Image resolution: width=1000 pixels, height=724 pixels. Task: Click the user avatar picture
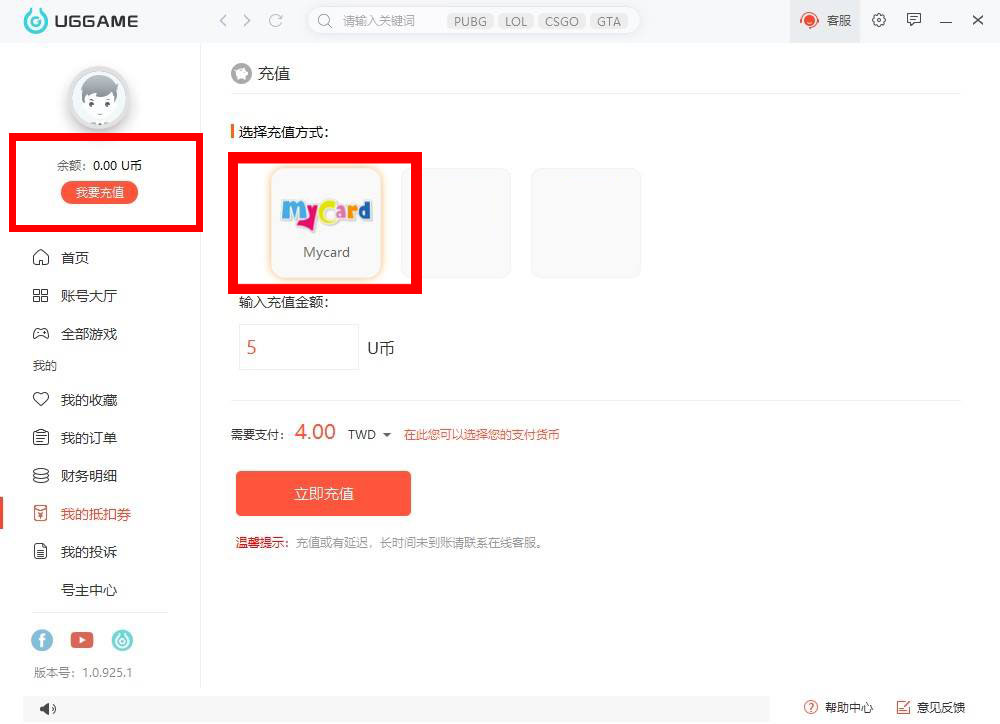tap(99, 99)
